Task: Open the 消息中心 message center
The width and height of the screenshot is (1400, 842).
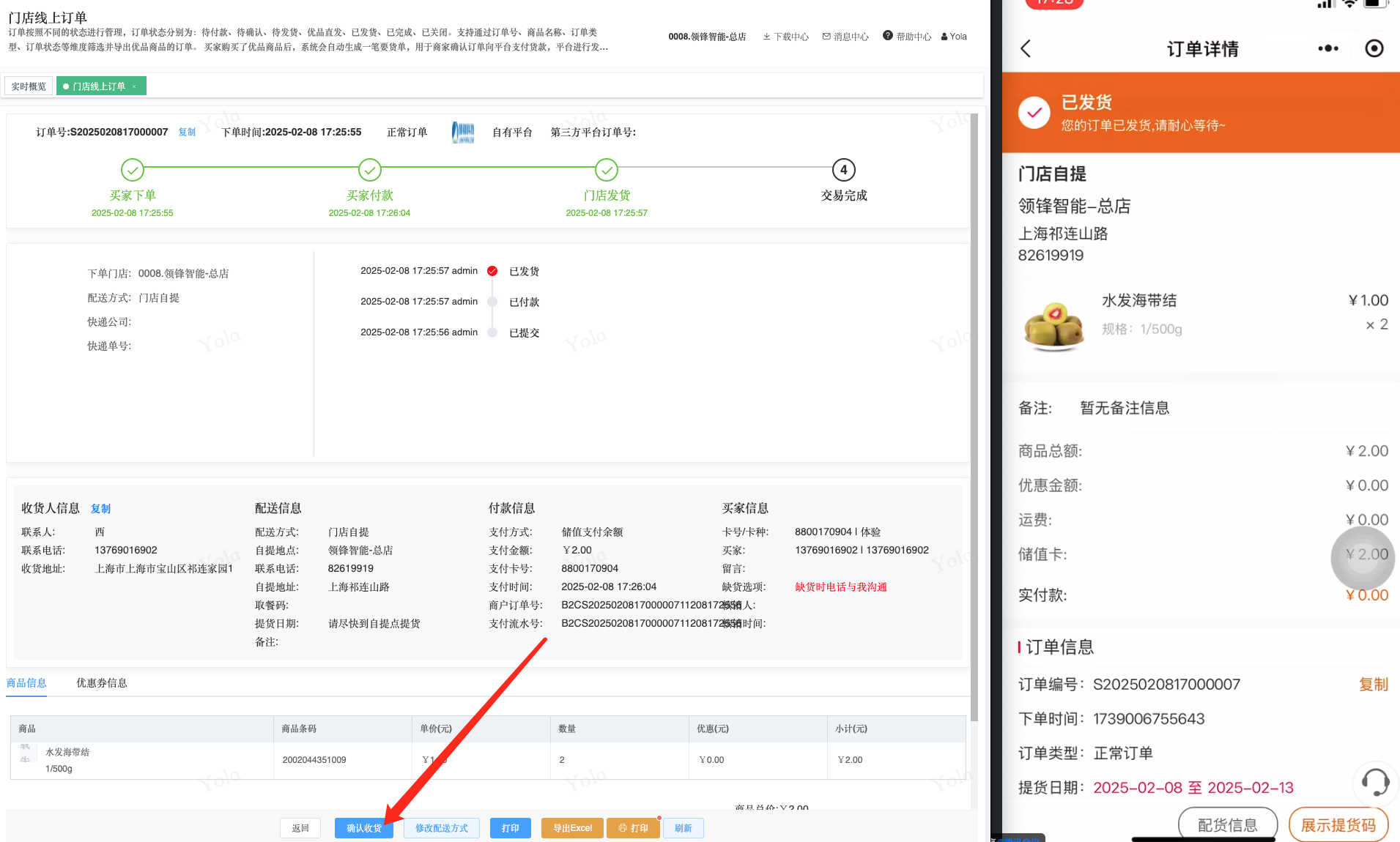Action: (845, 37)
